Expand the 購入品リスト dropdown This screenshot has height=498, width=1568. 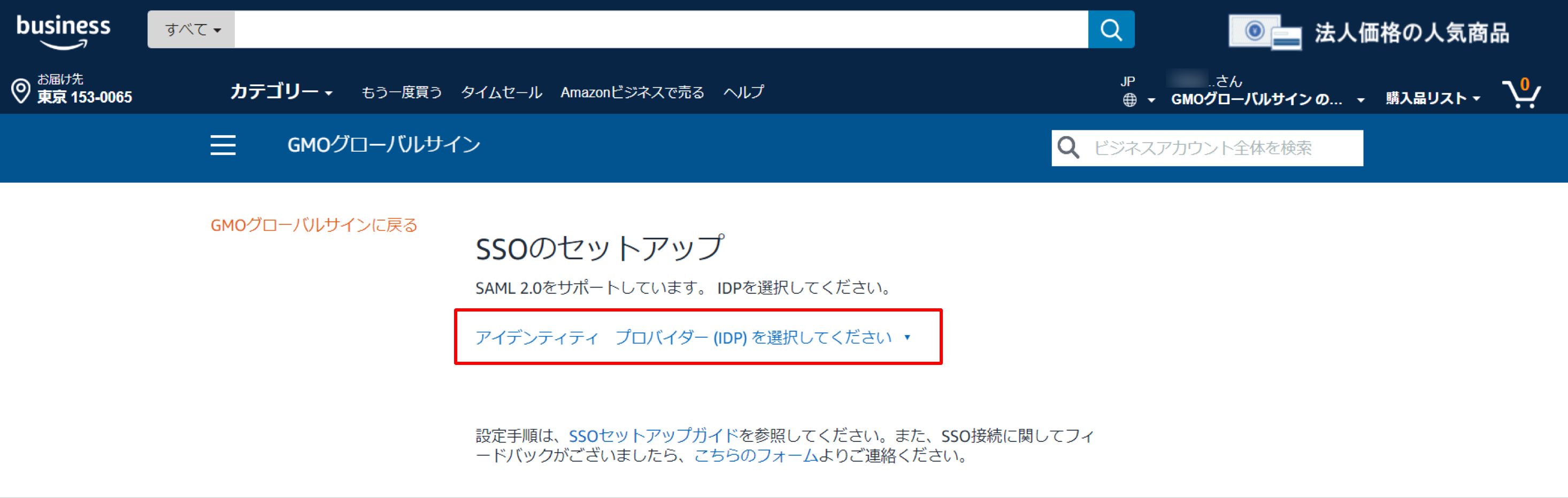click(x=1433, y=98)
